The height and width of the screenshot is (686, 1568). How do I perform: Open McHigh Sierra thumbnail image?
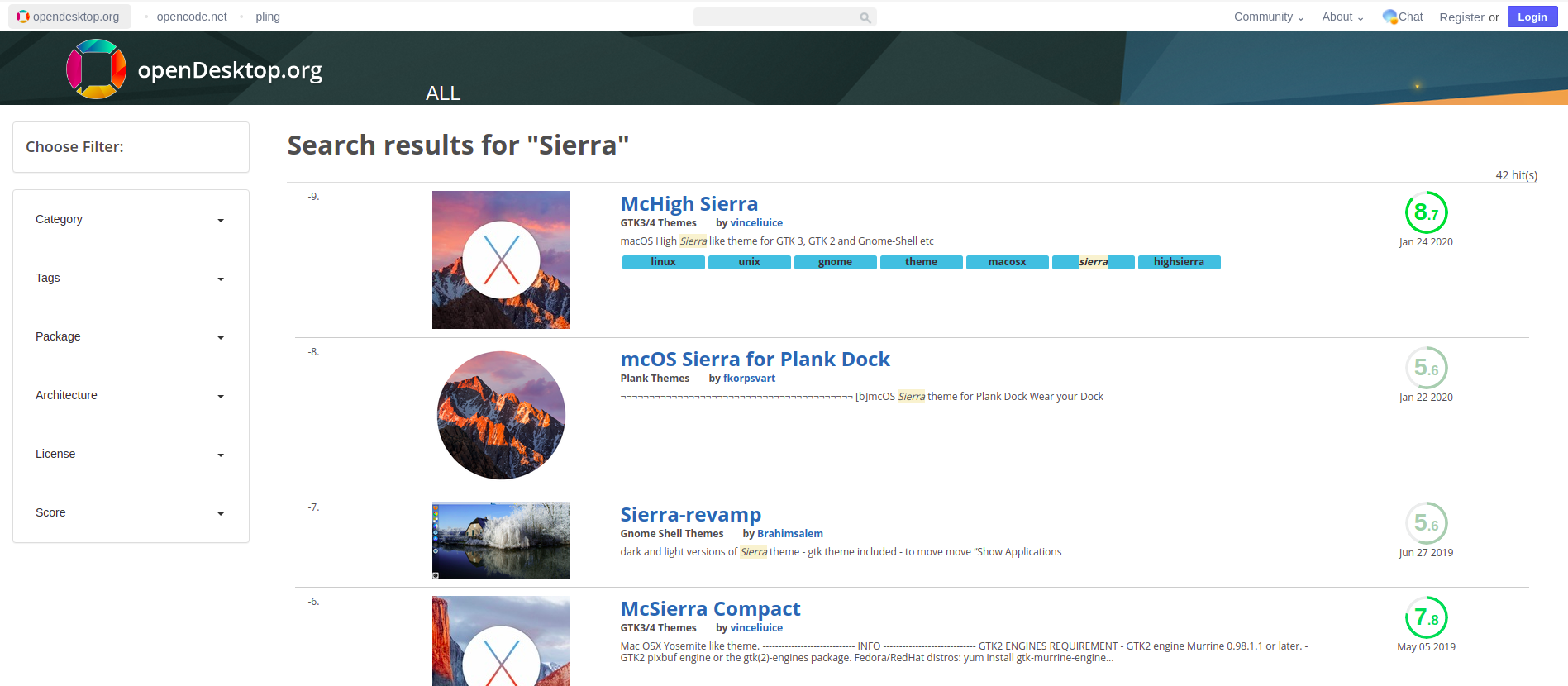click(501, 260)
